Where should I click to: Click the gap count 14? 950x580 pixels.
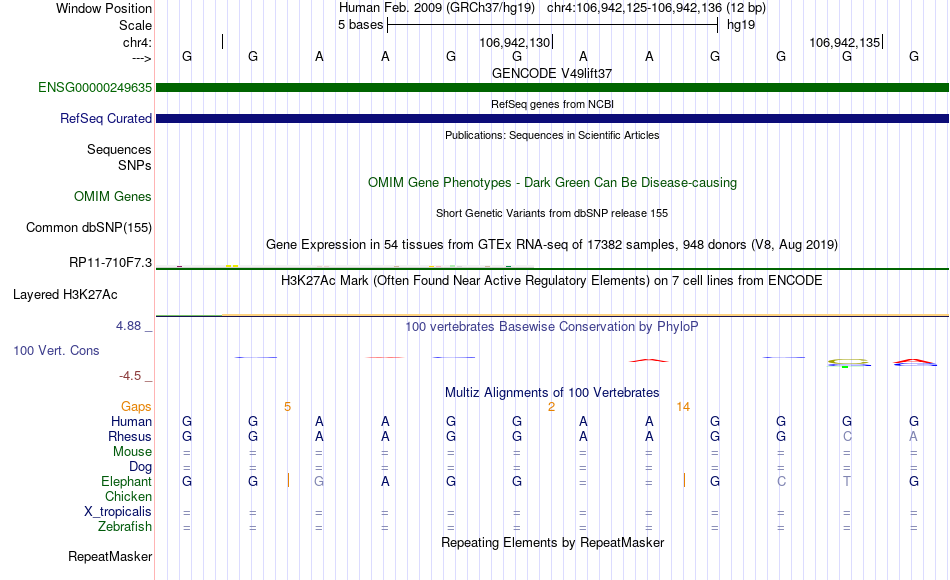tap(683, 407)
